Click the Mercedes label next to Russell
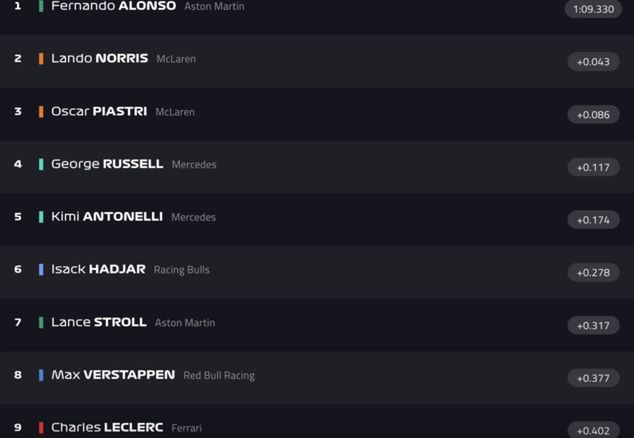The height and width of the screenshot is (438, 634). [194, 165]
